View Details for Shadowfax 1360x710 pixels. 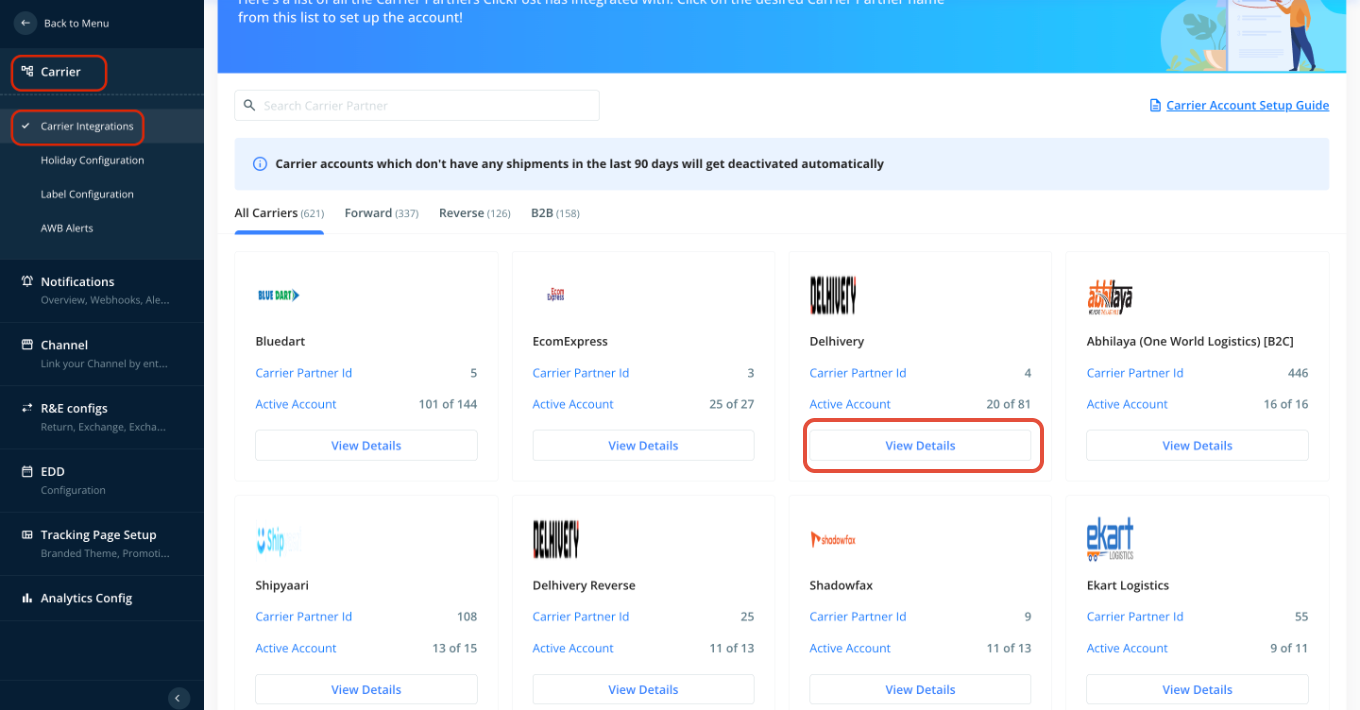click(920, 689)
